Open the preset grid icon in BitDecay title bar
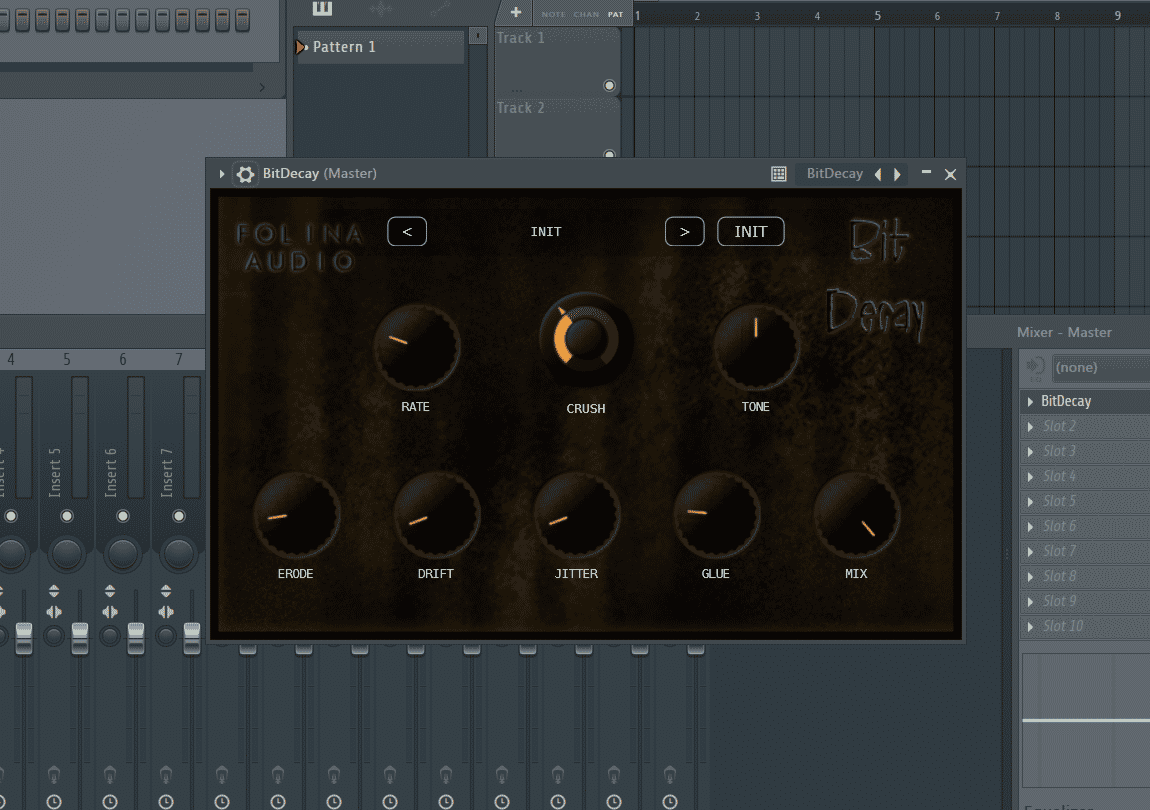1150x810 pixels. pyautogui.click(x=779, y=174)
